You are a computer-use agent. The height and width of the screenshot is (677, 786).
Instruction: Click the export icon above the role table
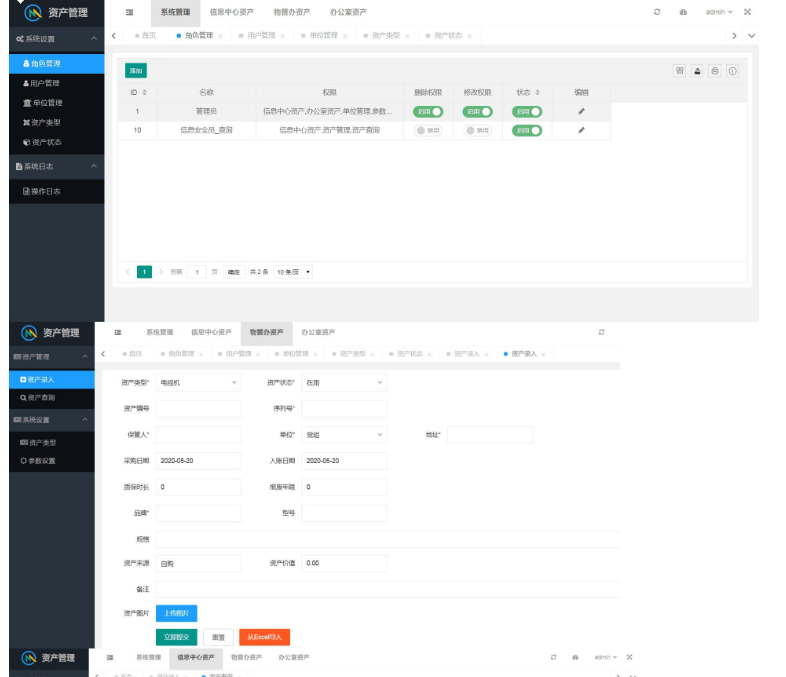click(x=697, y=71)
